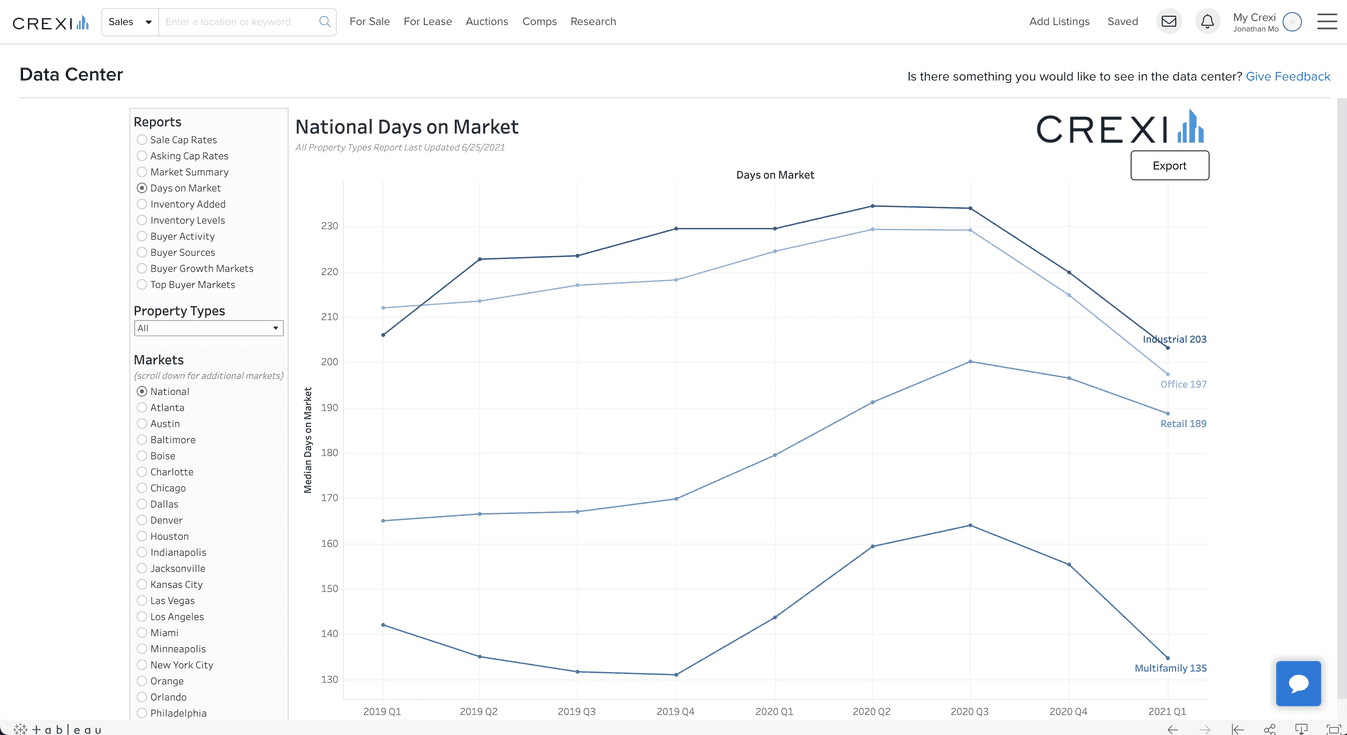Screen dimensions: 1347x735
Task: Click the Crexi logo in the header
Action: (49, 21)
